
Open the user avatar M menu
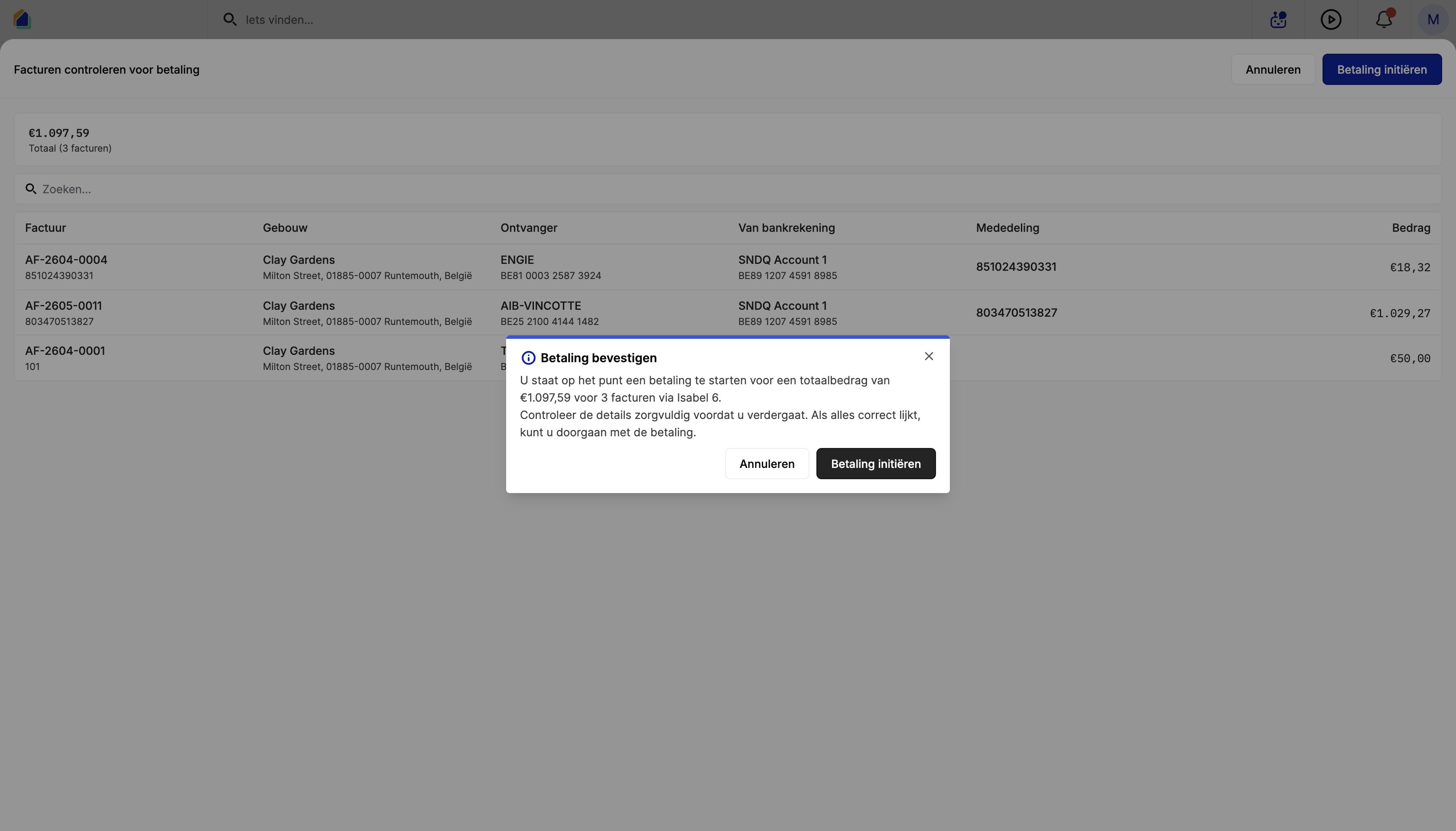click(1433, 19)
